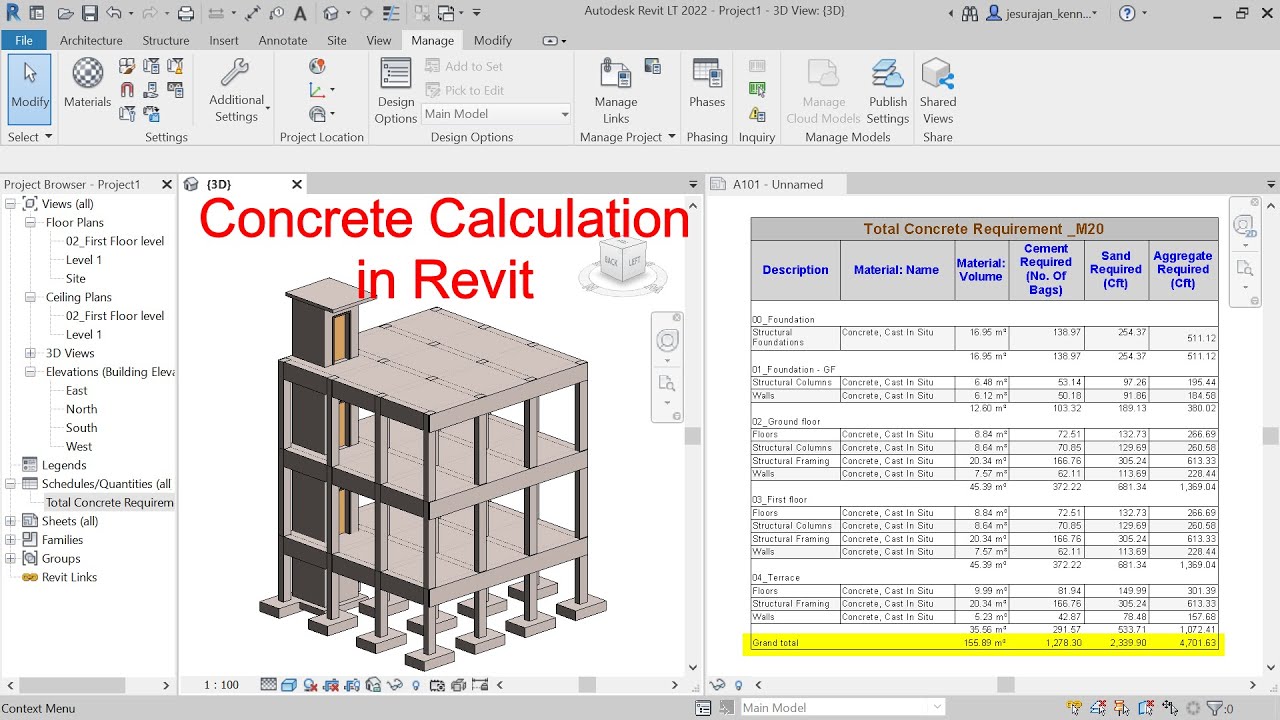This screenshot has height=720, width=1280.
Task: Open Total Concrete Requirement schedule in browser
Action: coord(109,503)
